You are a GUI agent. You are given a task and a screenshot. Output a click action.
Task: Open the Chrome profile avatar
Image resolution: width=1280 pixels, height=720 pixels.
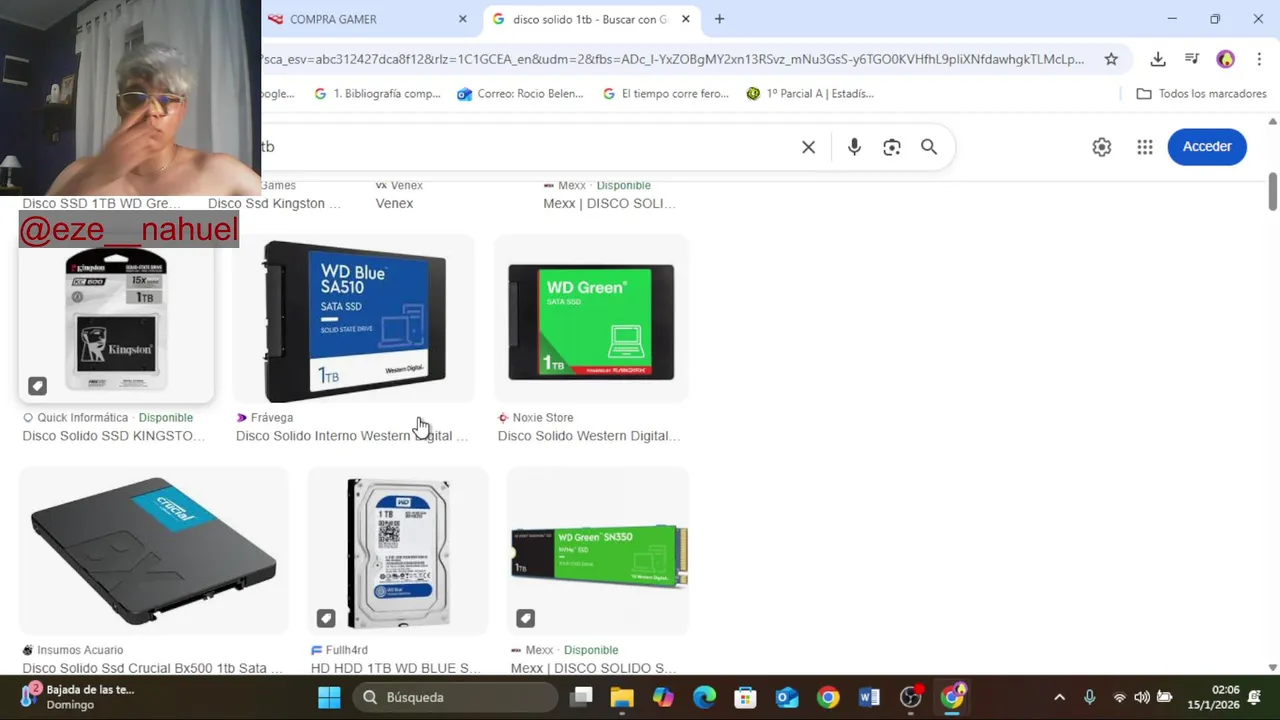1226,59
